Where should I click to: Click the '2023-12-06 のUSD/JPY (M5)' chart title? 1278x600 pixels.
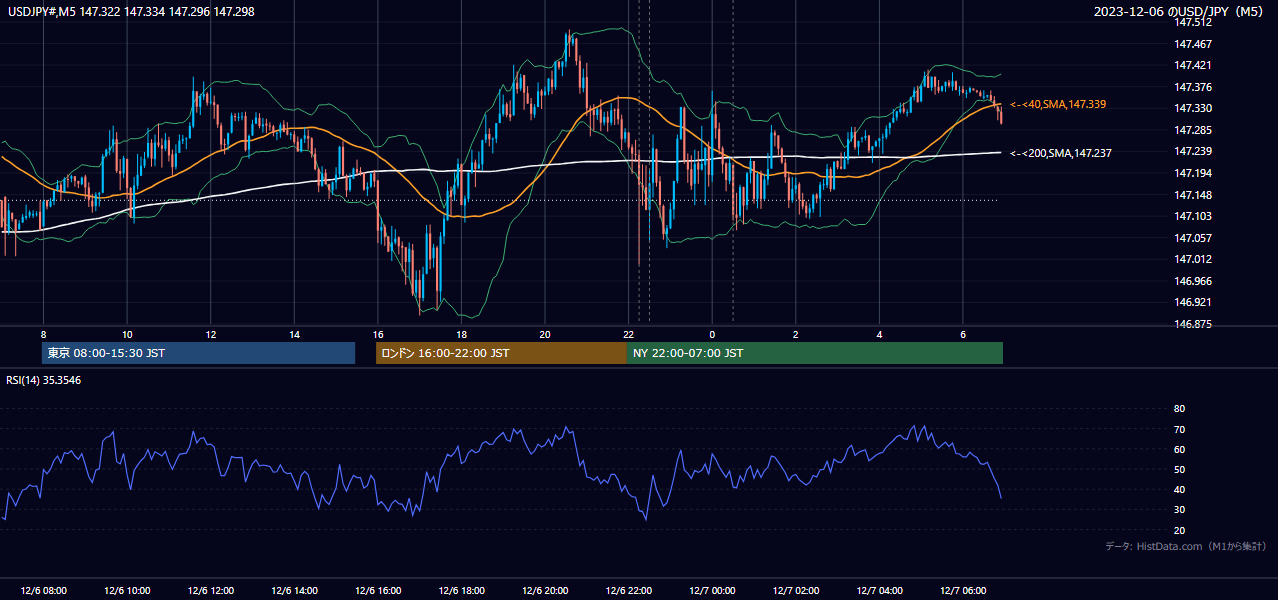[x=1179, y=11]
